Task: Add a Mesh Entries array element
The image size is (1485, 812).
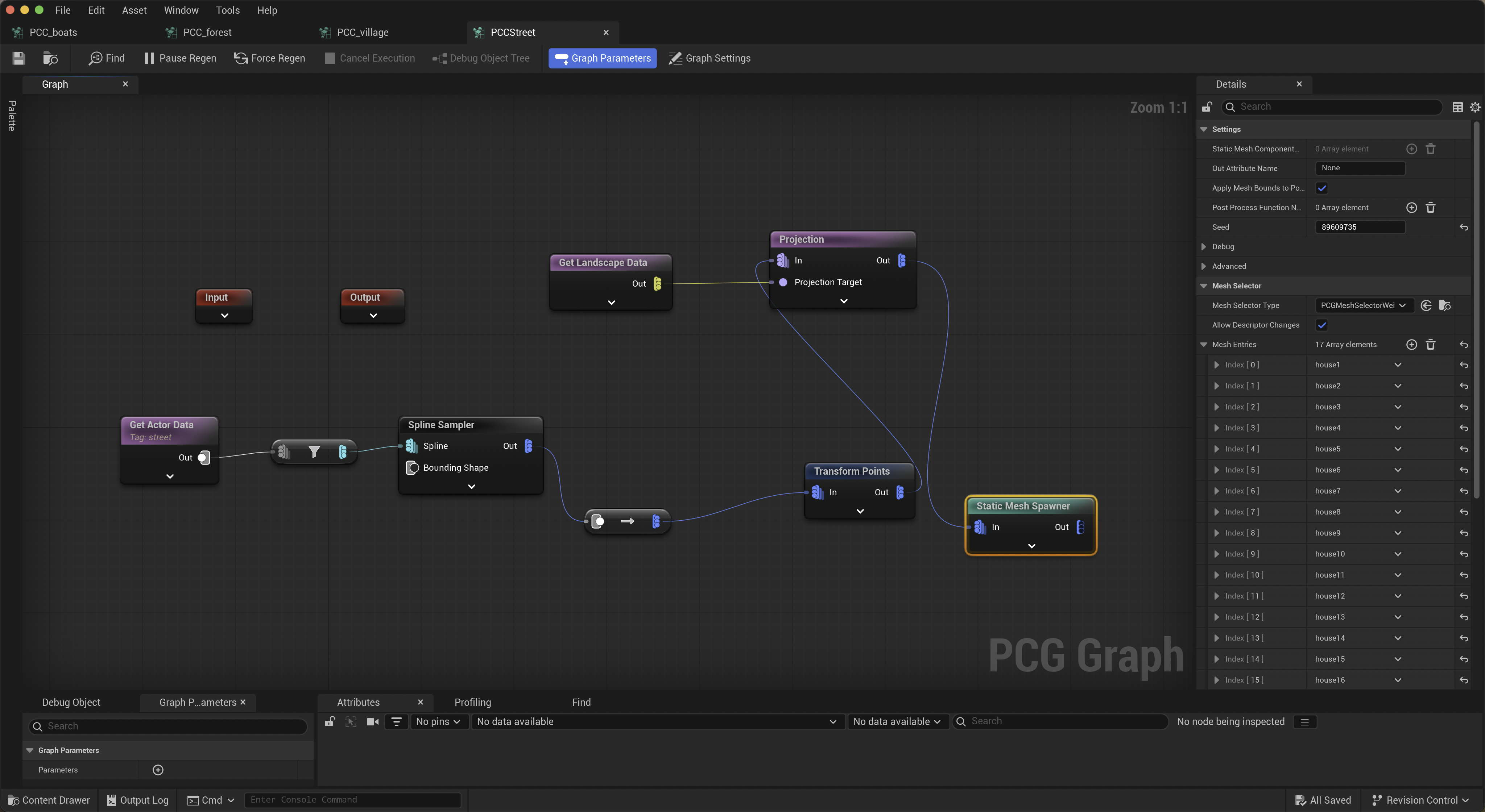Action: pos(1411,345)
